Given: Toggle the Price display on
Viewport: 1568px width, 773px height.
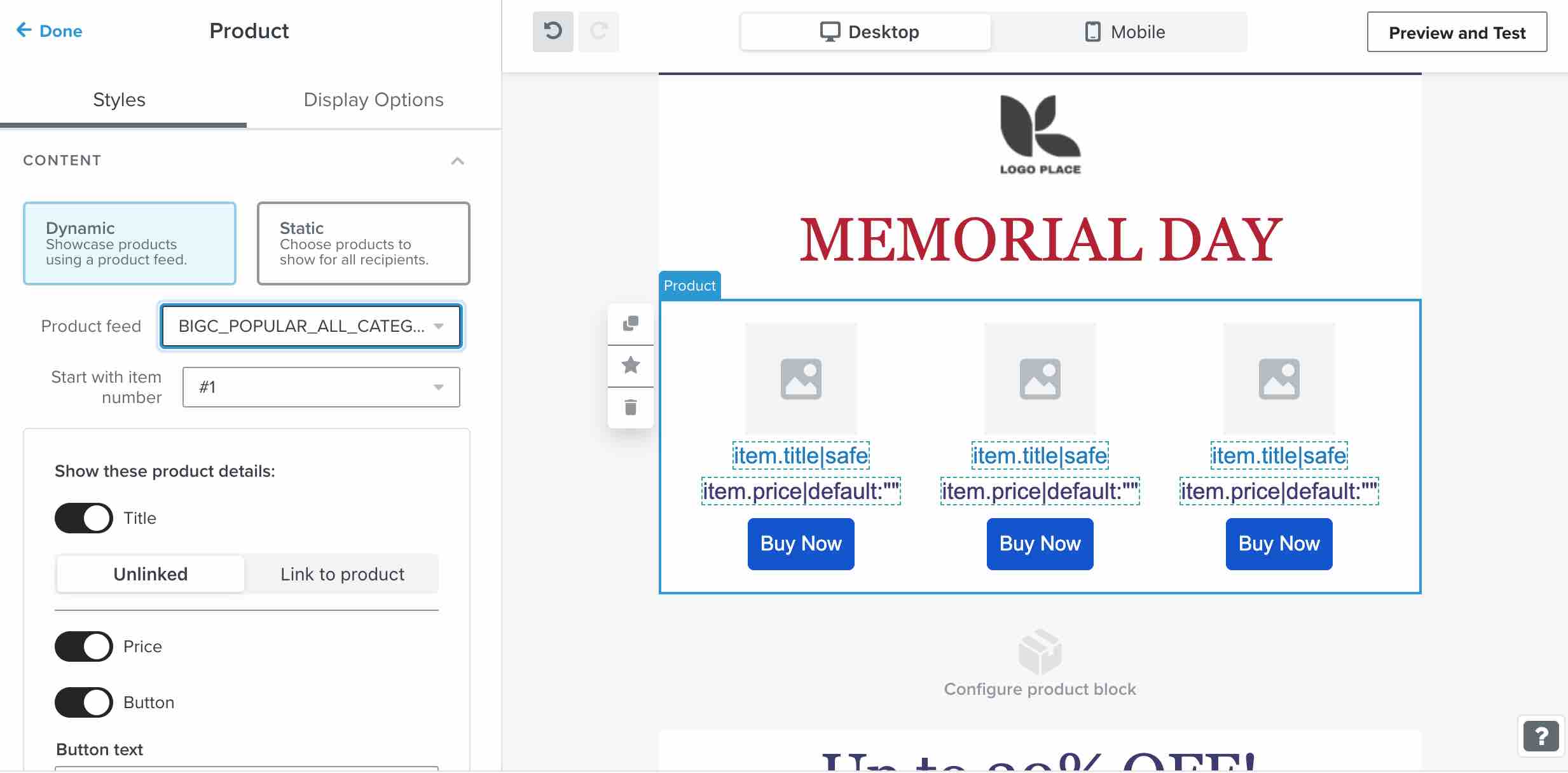Looking at the screenshot, I should pos(83,645).
